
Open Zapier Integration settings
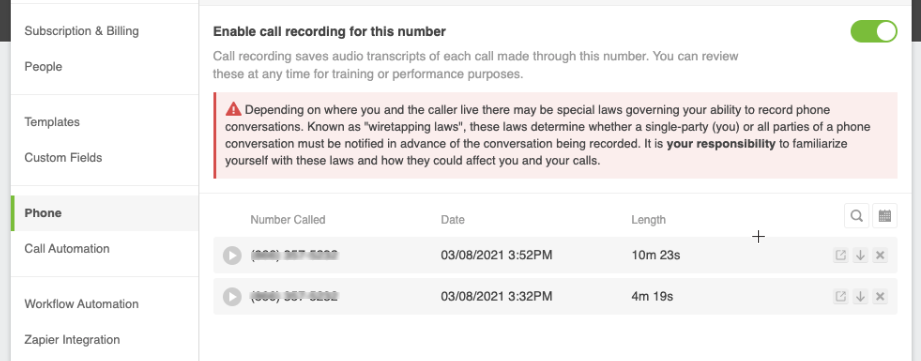(72, 340)
